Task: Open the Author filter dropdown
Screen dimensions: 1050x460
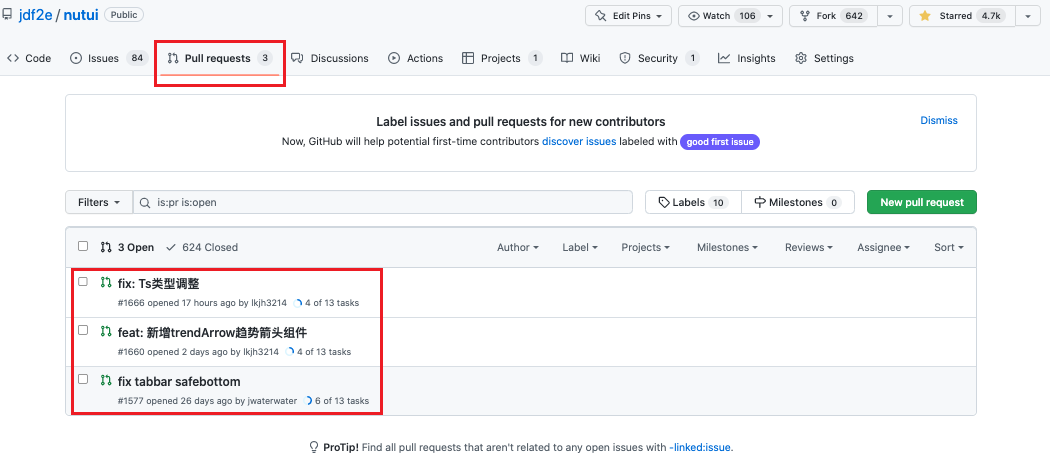Action: coord(517,247)
